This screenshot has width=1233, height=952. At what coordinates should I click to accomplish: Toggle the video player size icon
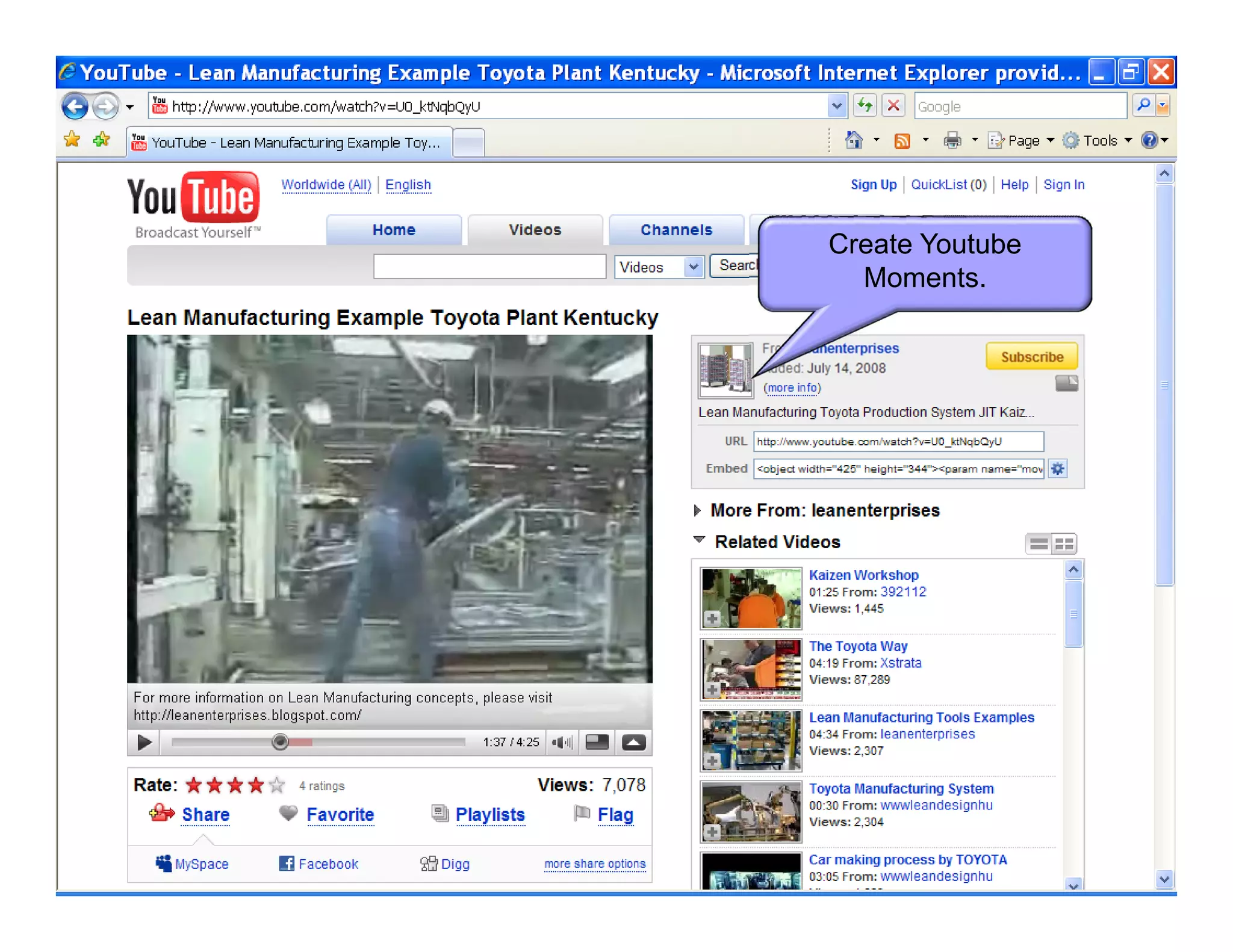(597, 742)
